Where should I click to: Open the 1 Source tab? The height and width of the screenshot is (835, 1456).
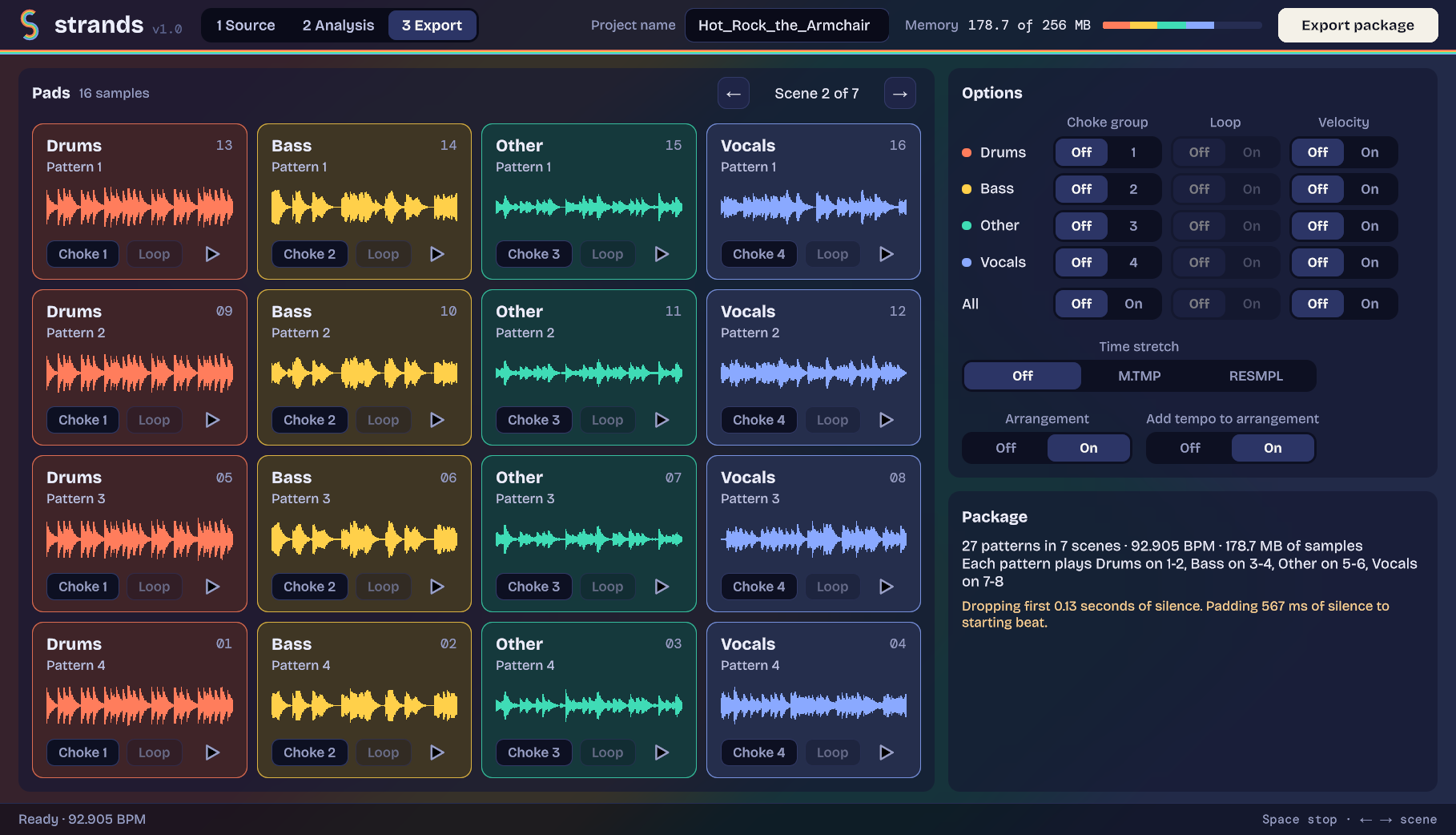coord(245,25)
